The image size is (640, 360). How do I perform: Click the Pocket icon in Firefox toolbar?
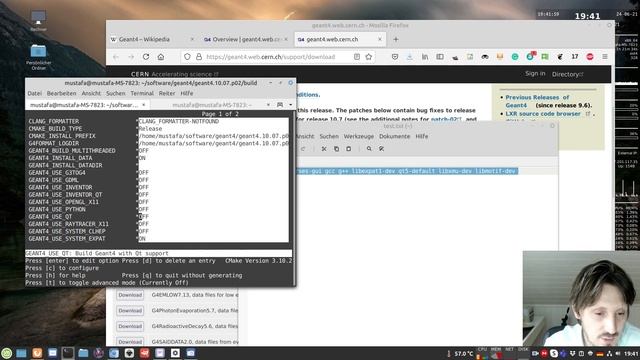[x=395, y=57]
